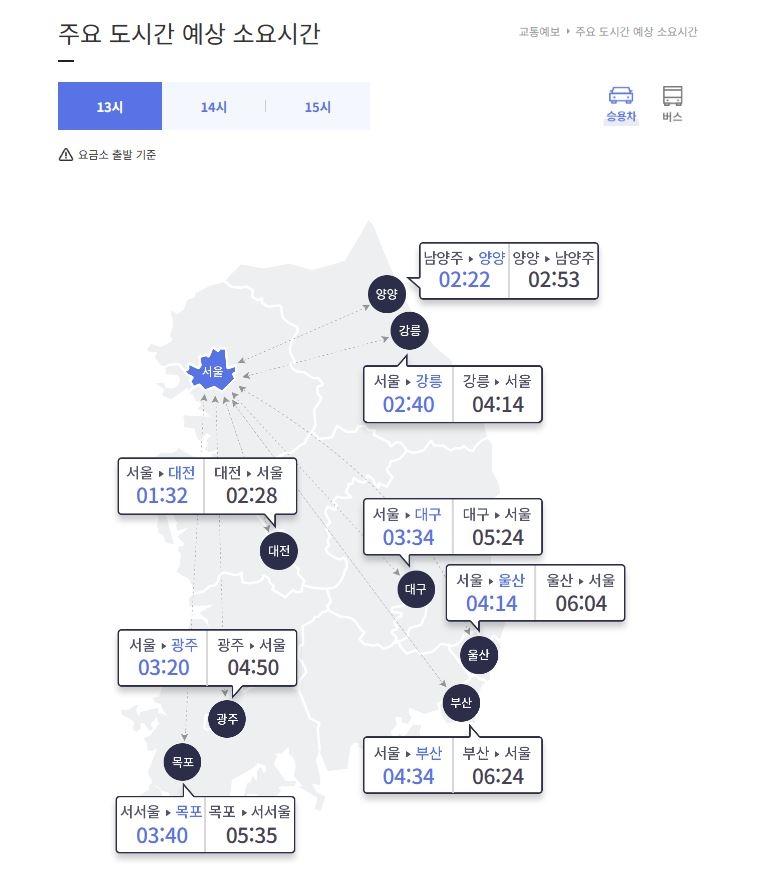The height and width of the screenshot is (893, 761).
Task: Open the 교통예보 breadcrumb link
Action: [539, 32]
